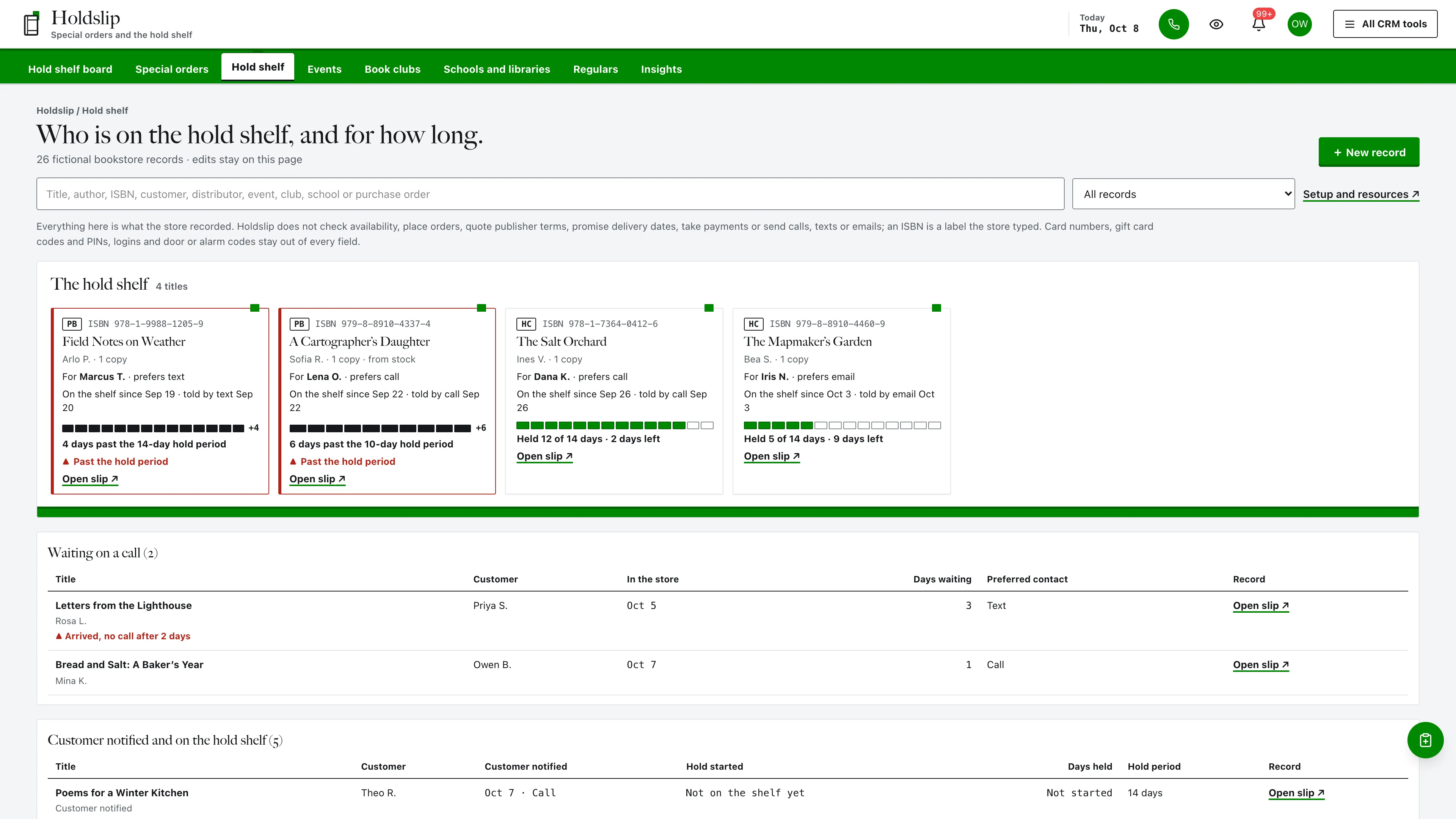The width and height of the screenshot is (1456, 819).
Task: Click the HC format badge on The Salt Orchard
Action: point(526,324)
